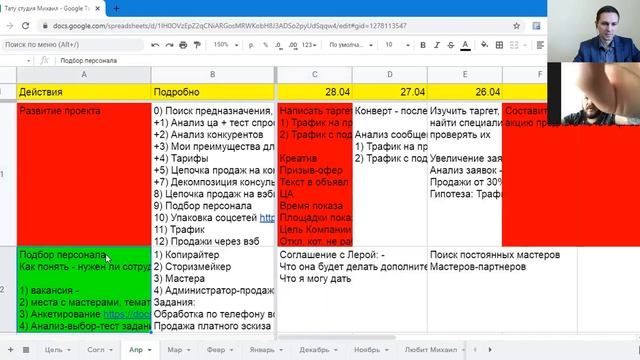Switch to the Любит Михаил sheet tab
640x360 pixels.
click(431, 350)
